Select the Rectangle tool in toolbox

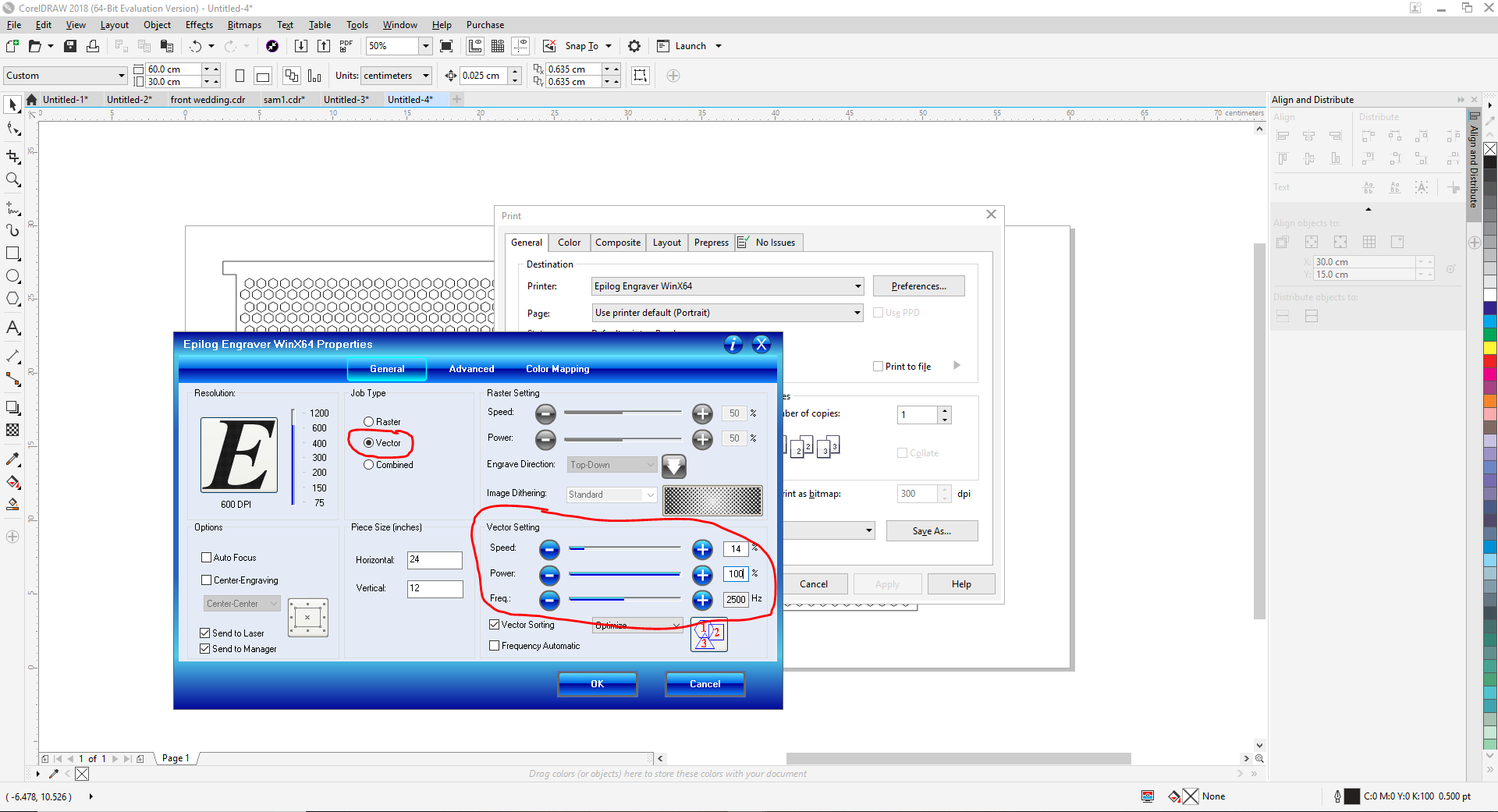[12, 254]
